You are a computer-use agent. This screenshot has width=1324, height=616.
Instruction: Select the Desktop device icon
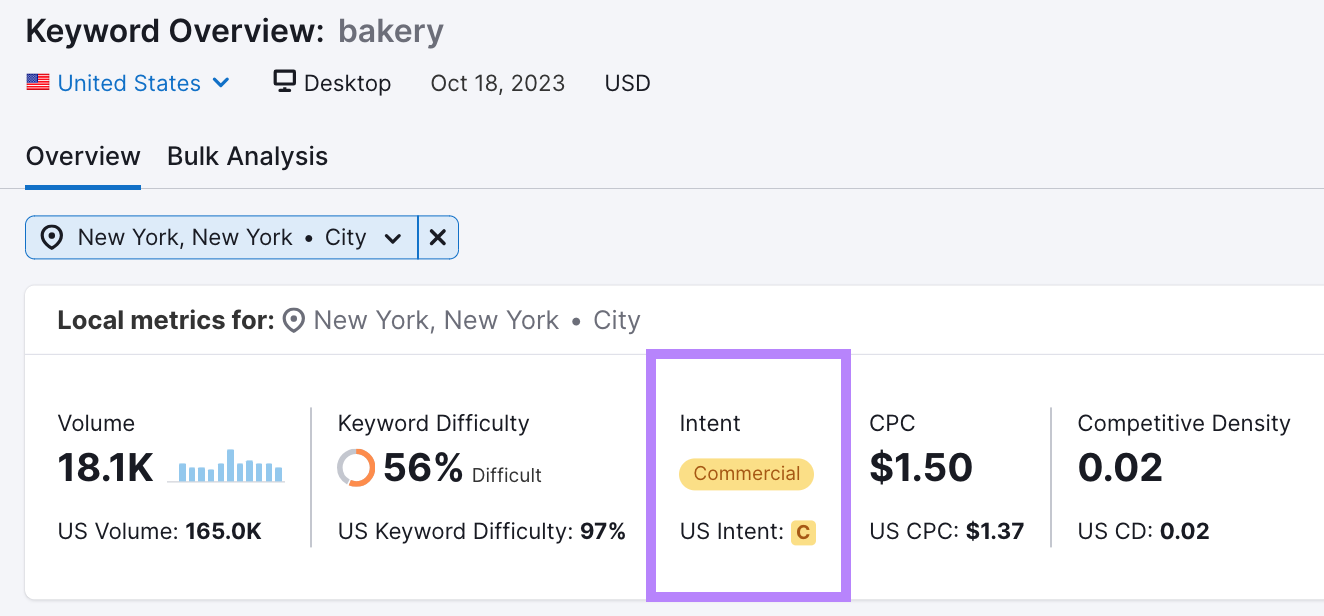[284, 82]
